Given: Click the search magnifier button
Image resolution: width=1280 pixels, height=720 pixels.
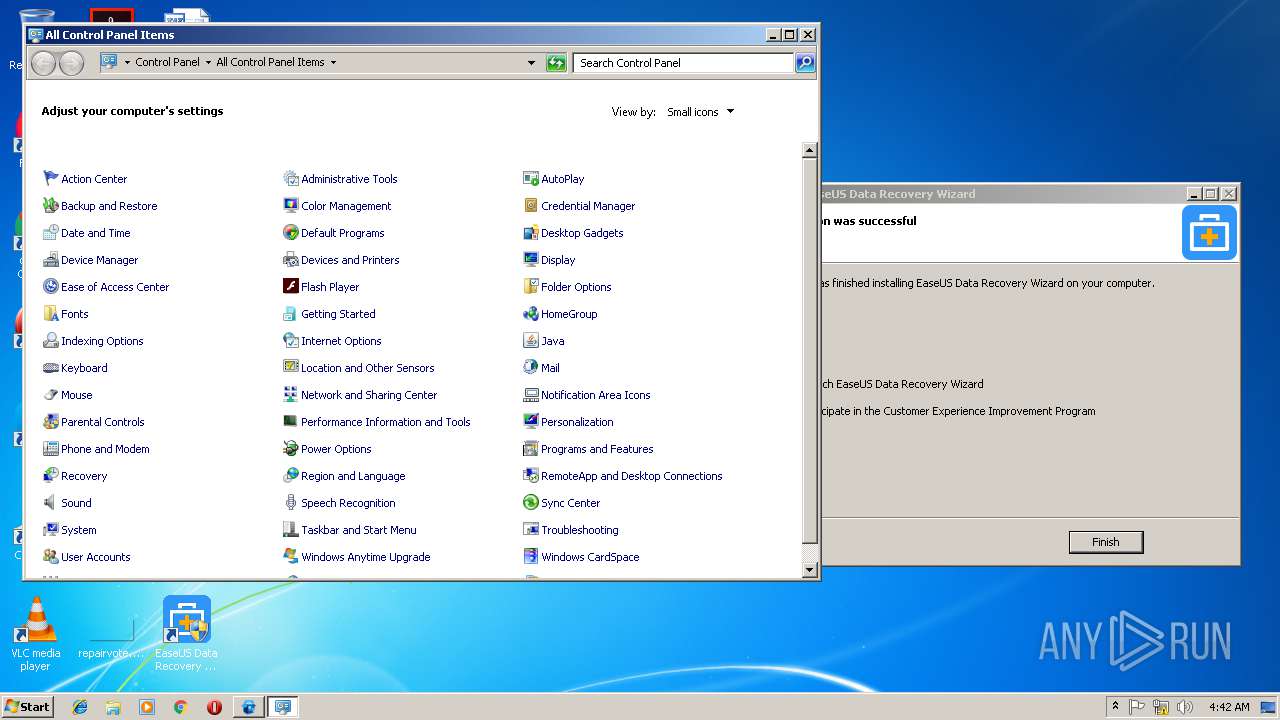Looking at the screenshot, I should [x=805, y=63].
